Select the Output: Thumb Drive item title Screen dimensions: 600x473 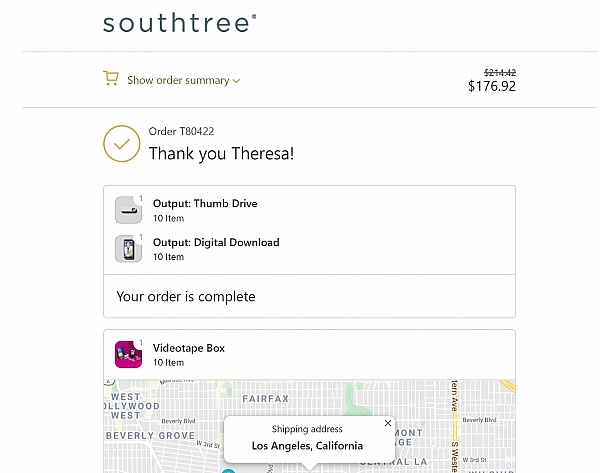point(205,203)
